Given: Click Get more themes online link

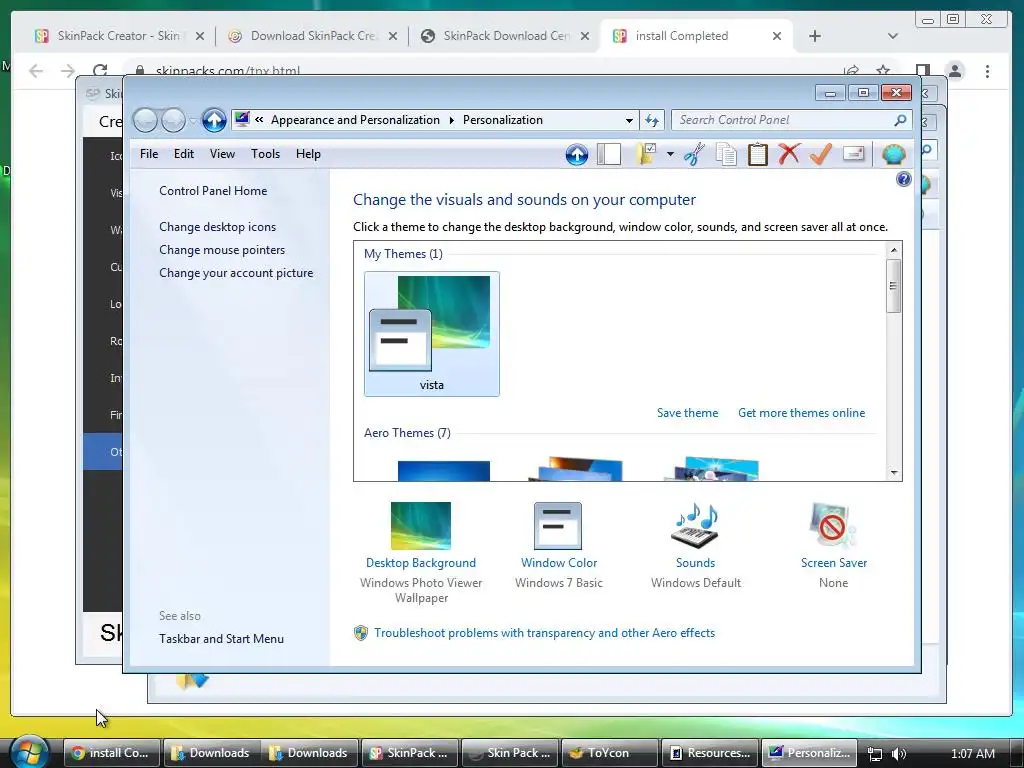Looking at the screenshot, I should click(x=801, y=413).
